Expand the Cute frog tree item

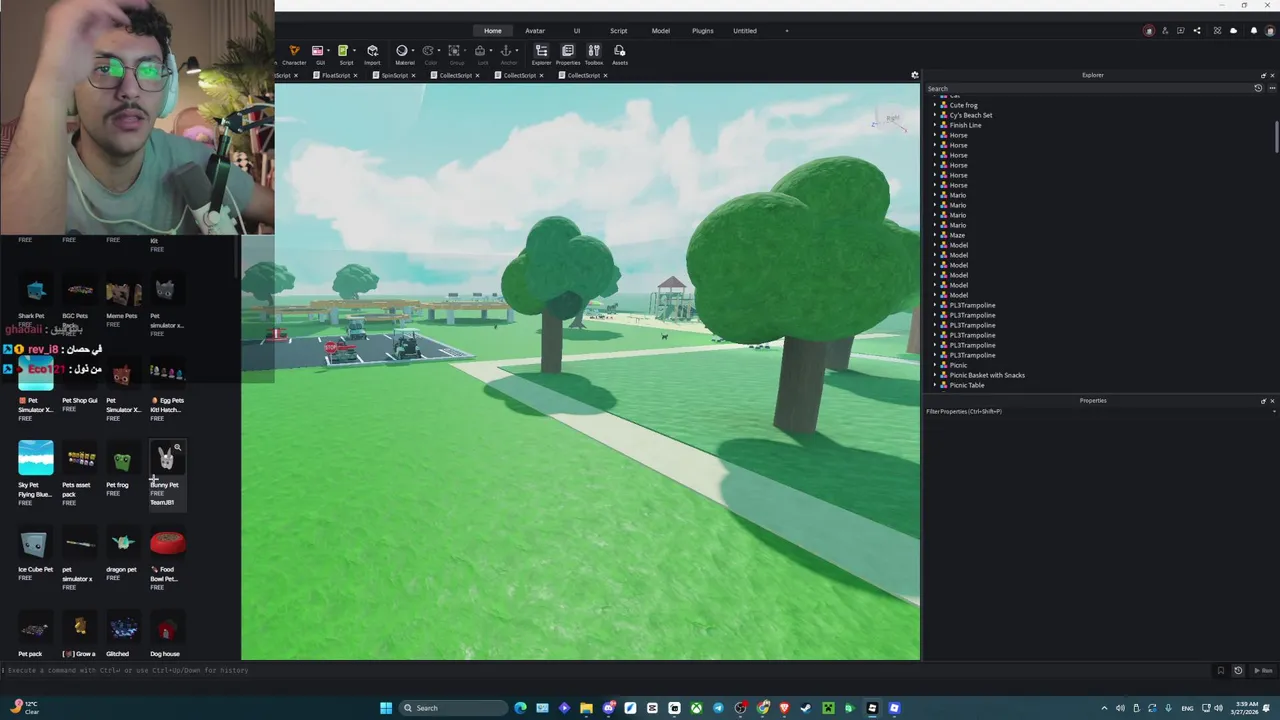click(x=935, y=105)
